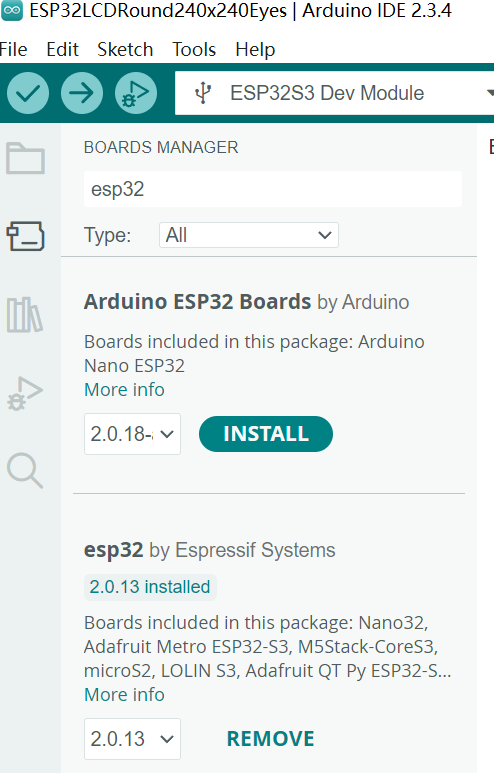Open the Sketch menu

click(125, 50)
